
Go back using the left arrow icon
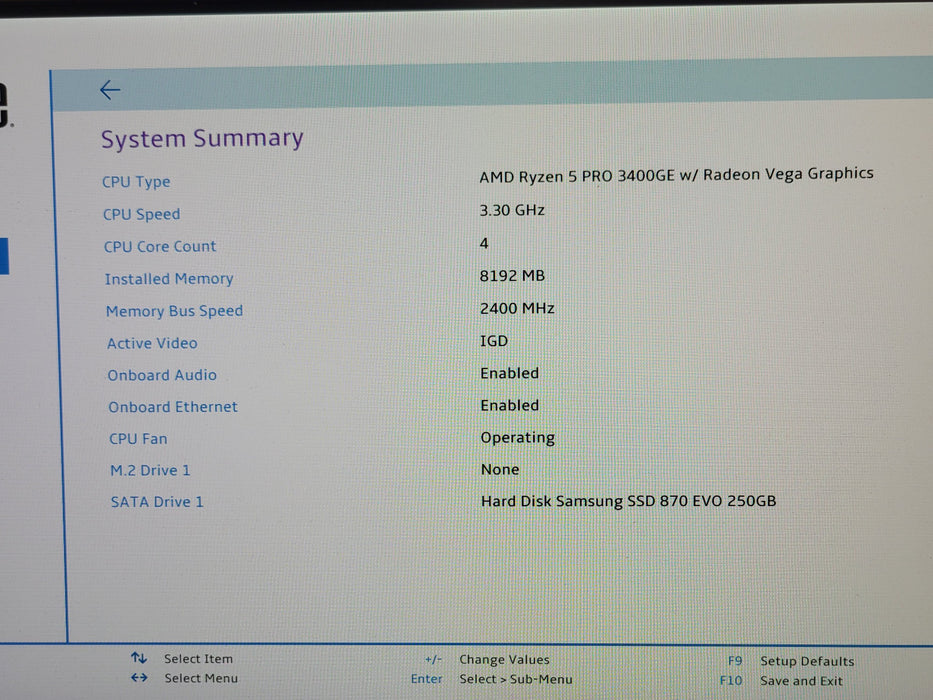(x=110, y=90)
